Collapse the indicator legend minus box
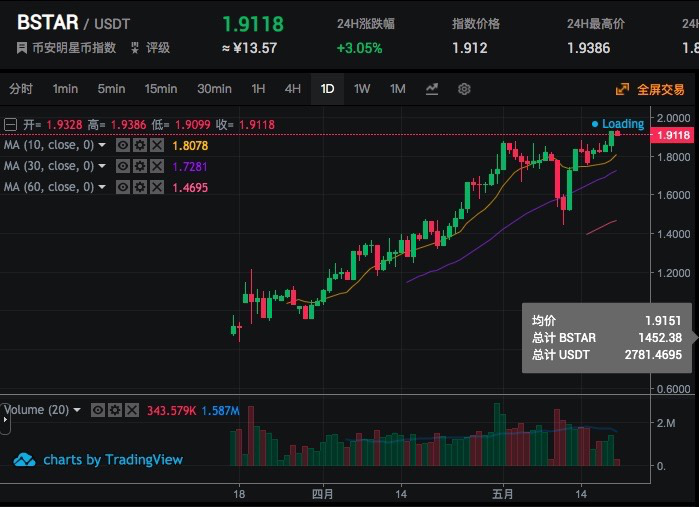699x507 pixels. point(10,124)
